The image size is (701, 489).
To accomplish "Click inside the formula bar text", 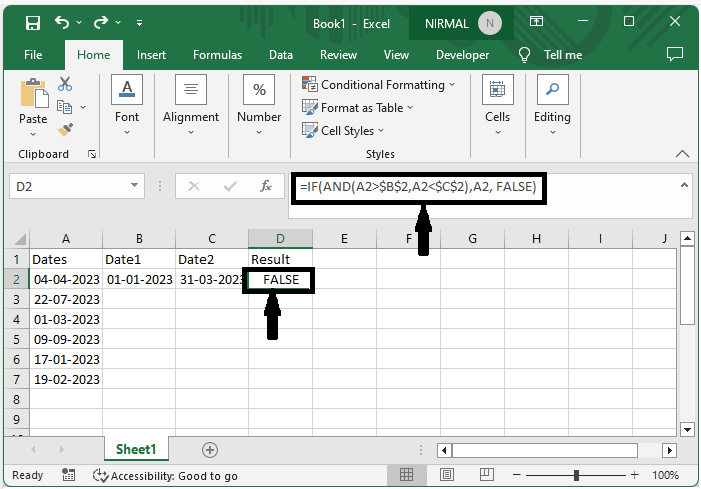I will [418, 186].
